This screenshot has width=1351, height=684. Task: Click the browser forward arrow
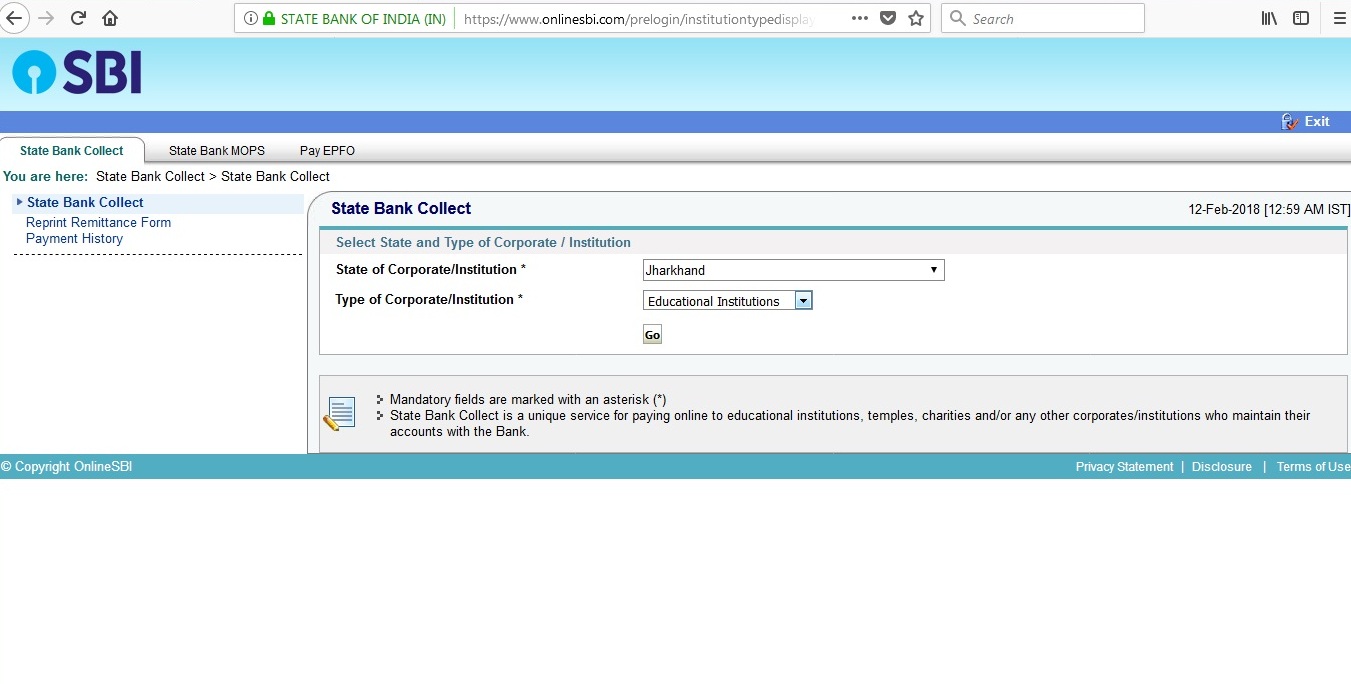coord(46,18)
